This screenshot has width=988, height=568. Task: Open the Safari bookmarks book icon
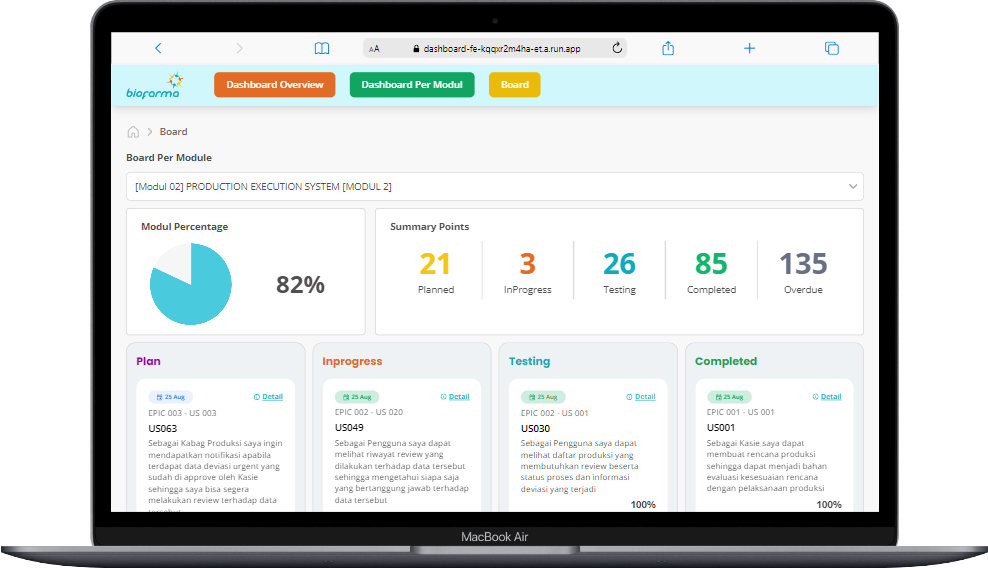[x=321, y=48]
